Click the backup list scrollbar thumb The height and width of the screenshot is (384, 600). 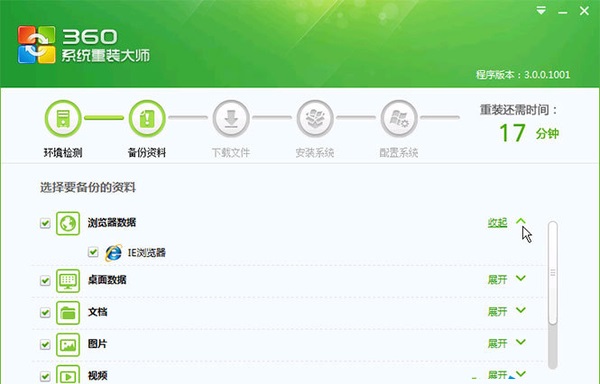553,273
